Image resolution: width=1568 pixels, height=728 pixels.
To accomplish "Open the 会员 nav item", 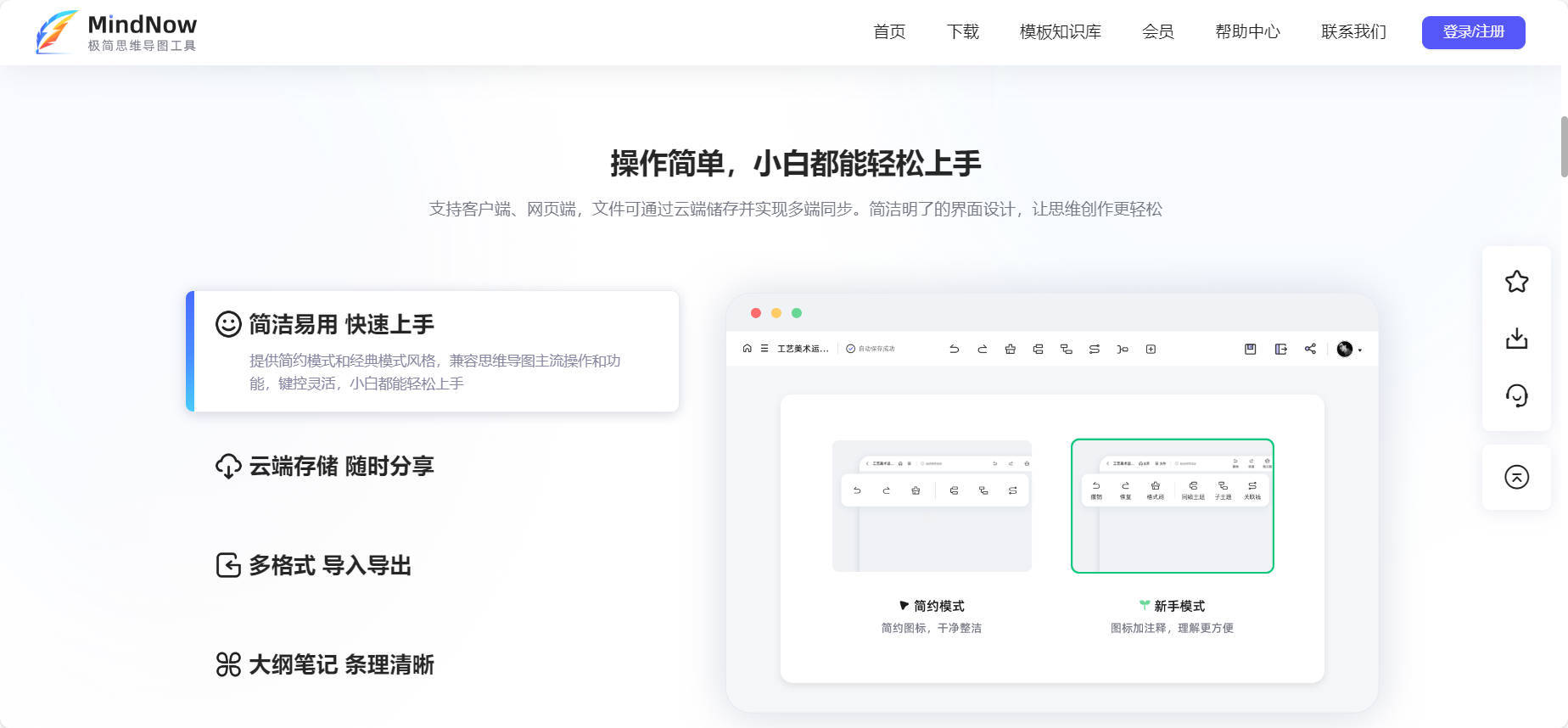I will pos(1158,32).
